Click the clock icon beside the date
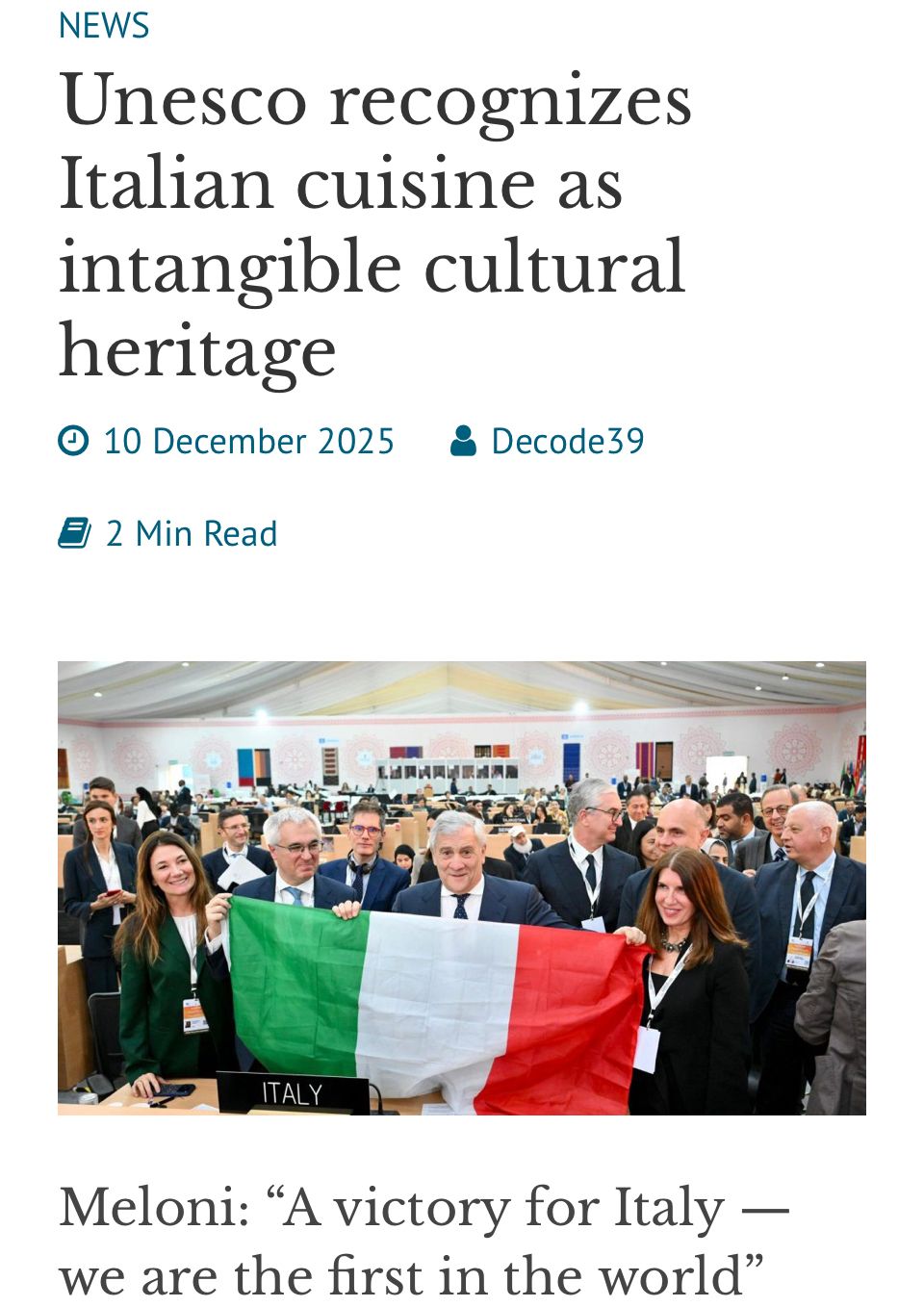The width and height of the screenshot is (924, 1307). point(73,441)
